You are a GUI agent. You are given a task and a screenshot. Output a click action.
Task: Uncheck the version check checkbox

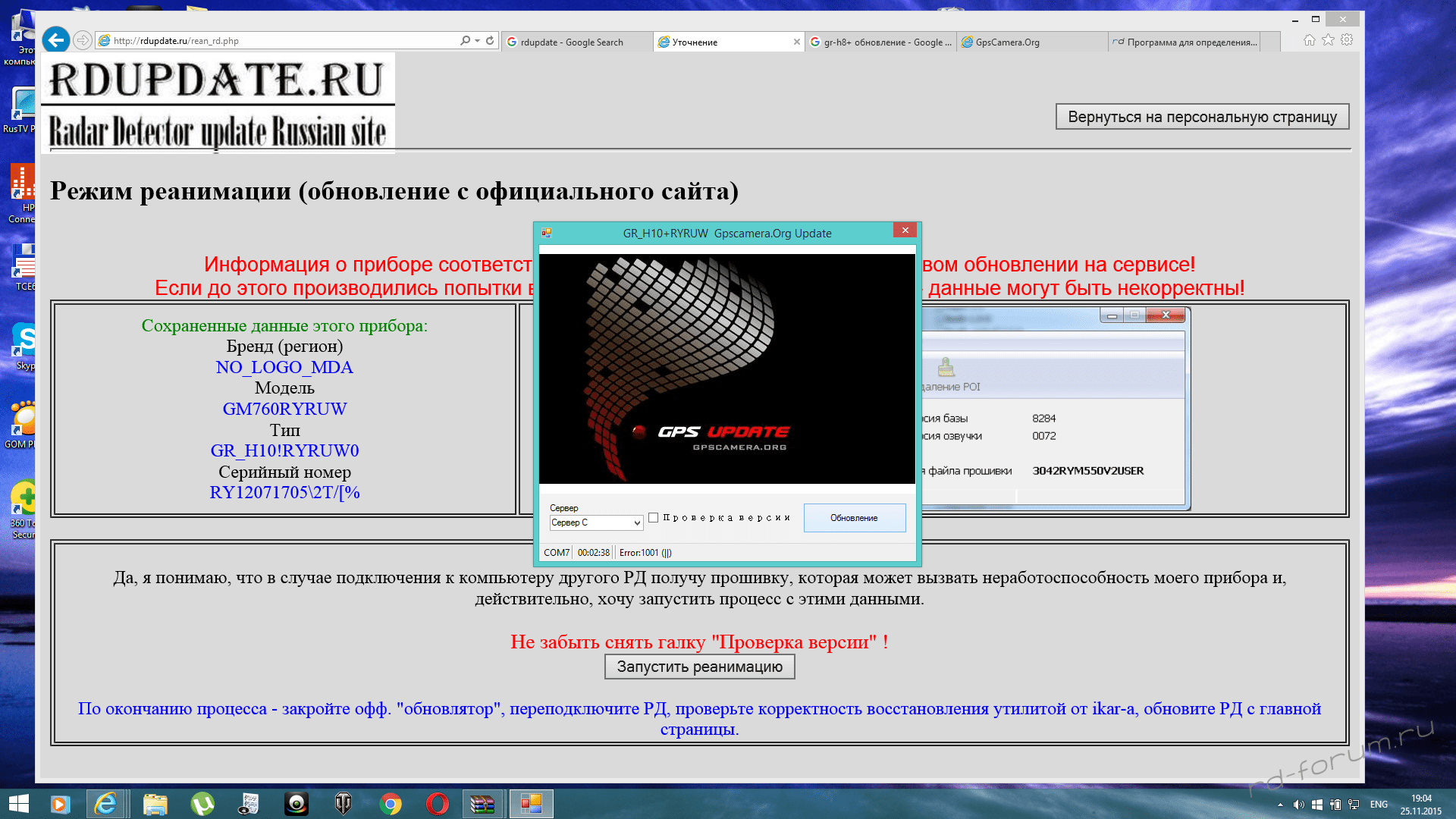(653, 518)
